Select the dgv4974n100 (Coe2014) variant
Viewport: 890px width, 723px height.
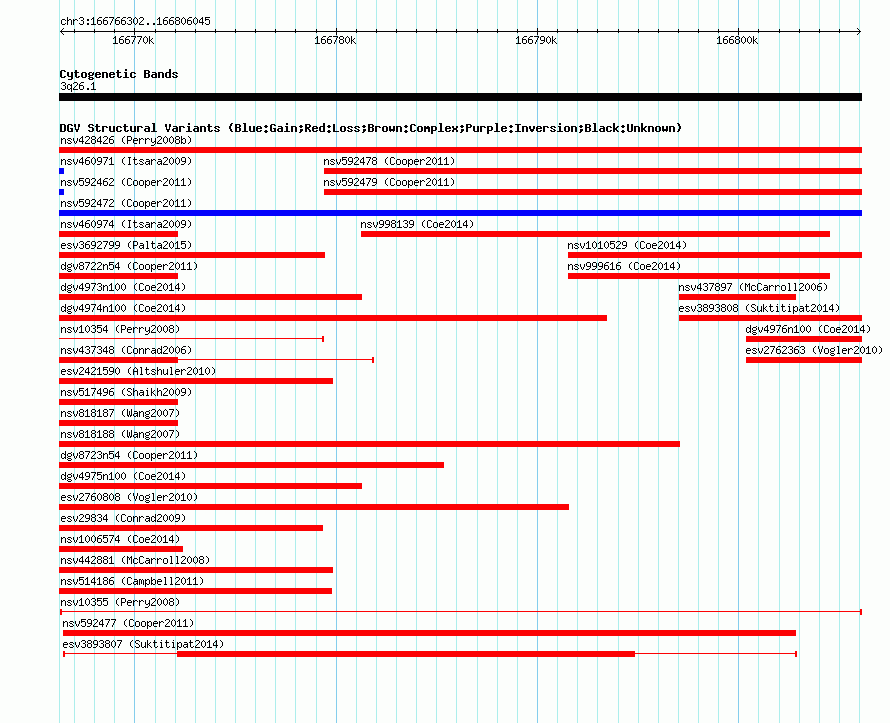[123, 308]
